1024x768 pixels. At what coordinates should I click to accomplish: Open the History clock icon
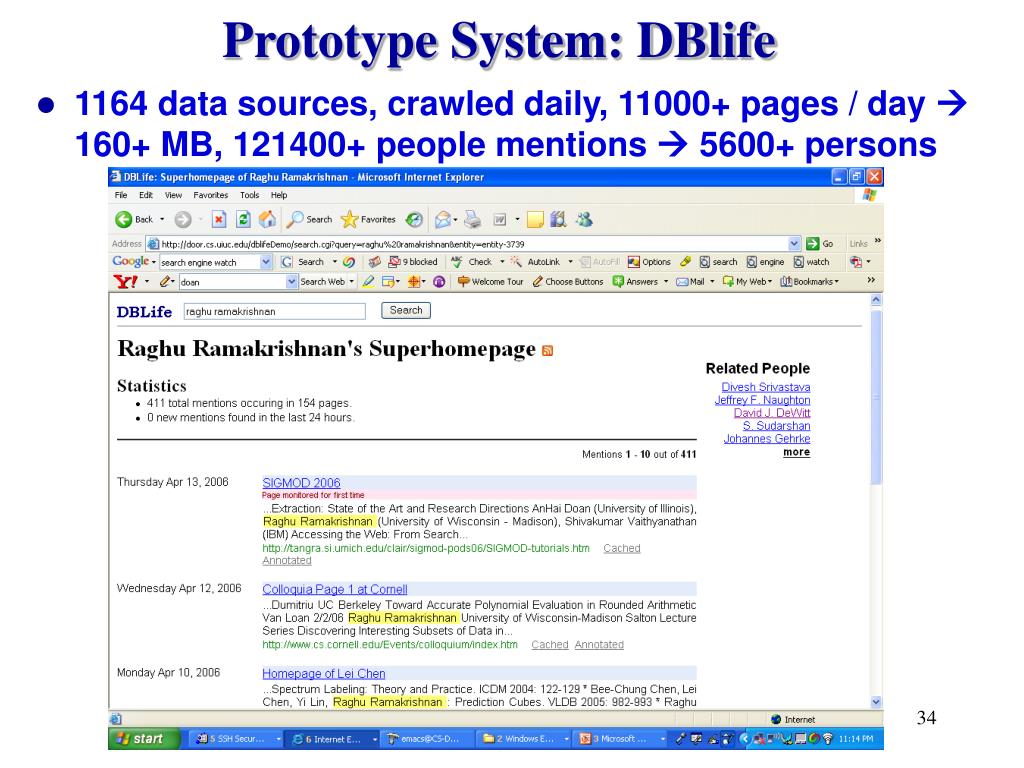tap(414, 220)
